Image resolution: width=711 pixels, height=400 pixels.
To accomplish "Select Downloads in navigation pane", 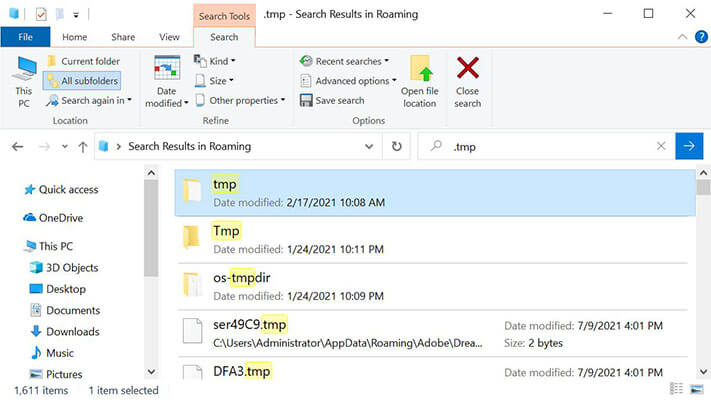I will click(x=72, y=331).
